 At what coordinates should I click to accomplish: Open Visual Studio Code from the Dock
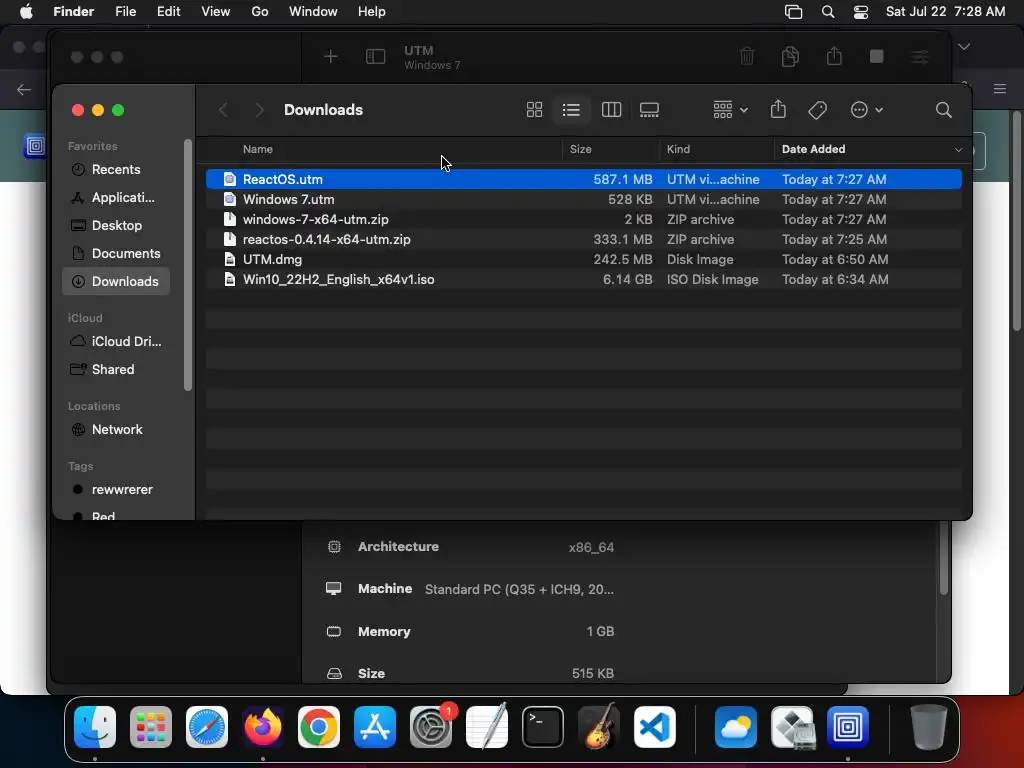tap(655, 727)
